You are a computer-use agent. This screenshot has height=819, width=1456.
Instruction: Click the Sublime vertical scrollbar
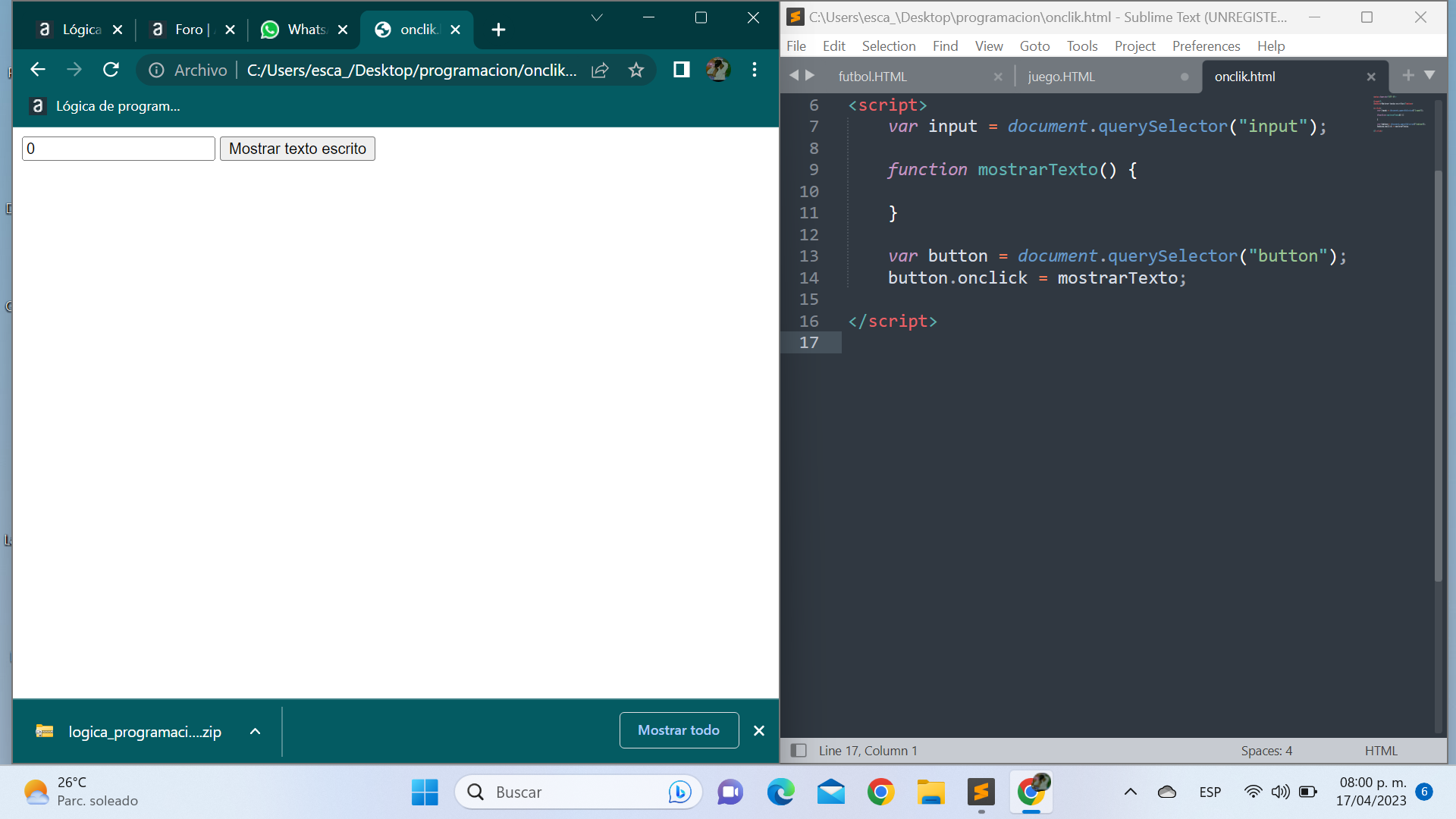[x=1438, y=375]
